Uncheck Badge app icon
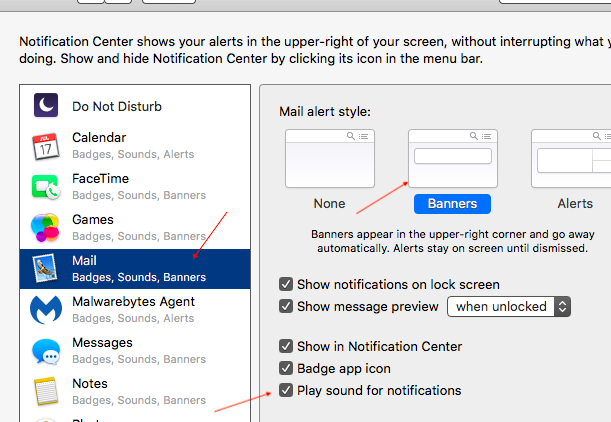Screen dimensions: 611x422 [x=286, y=368]
